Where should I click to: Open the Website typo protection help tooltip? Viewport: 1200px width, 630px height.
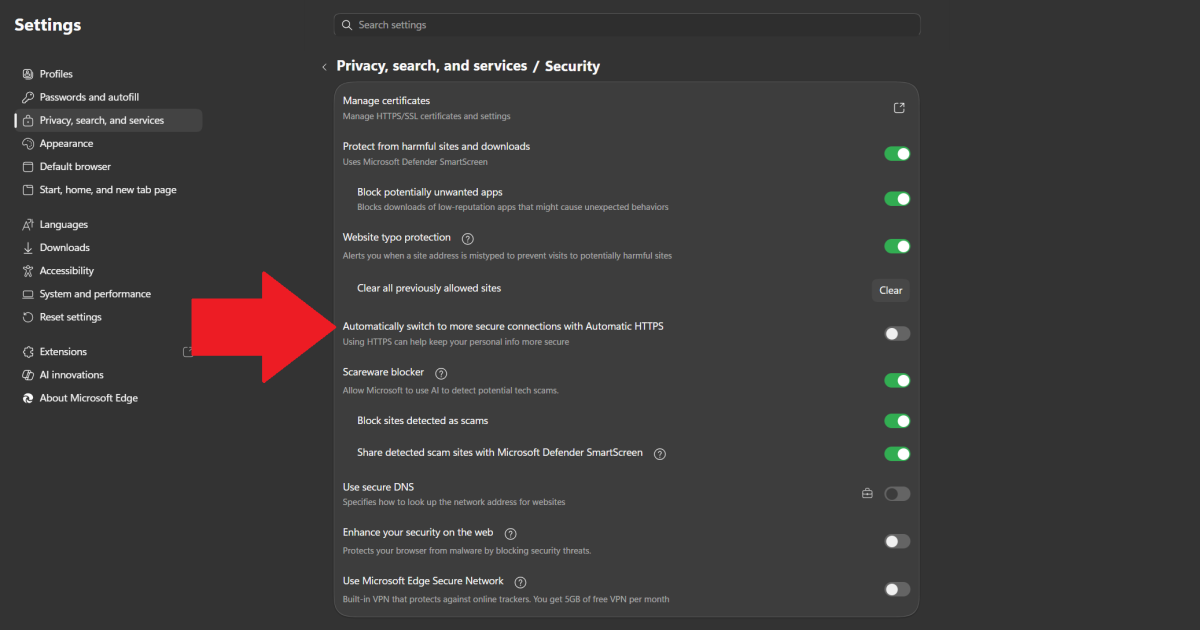467,238
